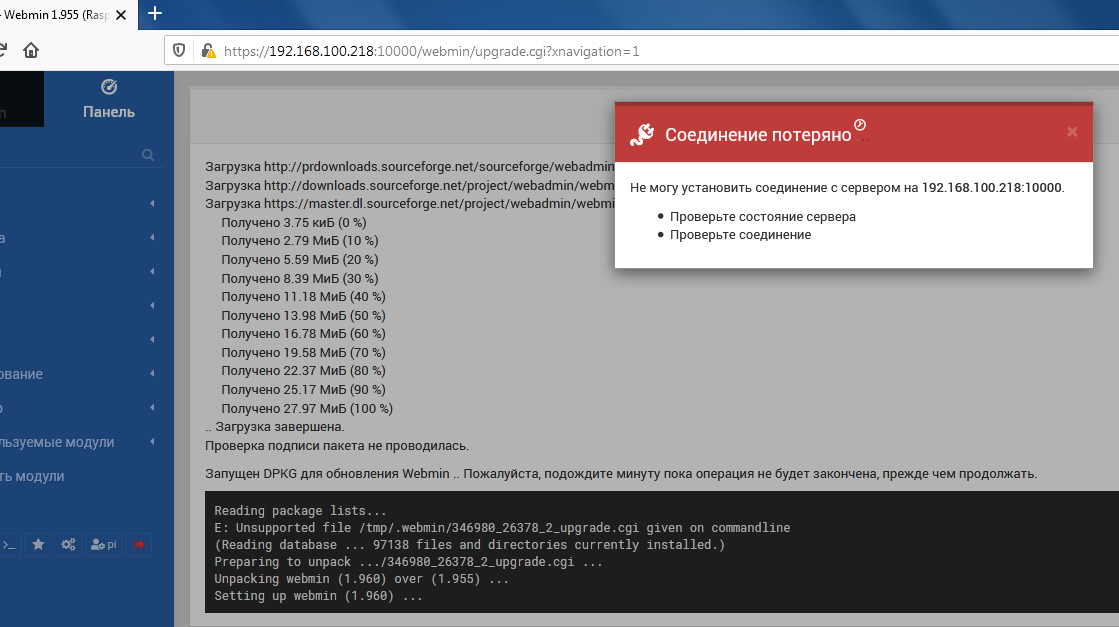Open the 'ть модули' sidebar item

pyautogui.click(x=32, y=476)
